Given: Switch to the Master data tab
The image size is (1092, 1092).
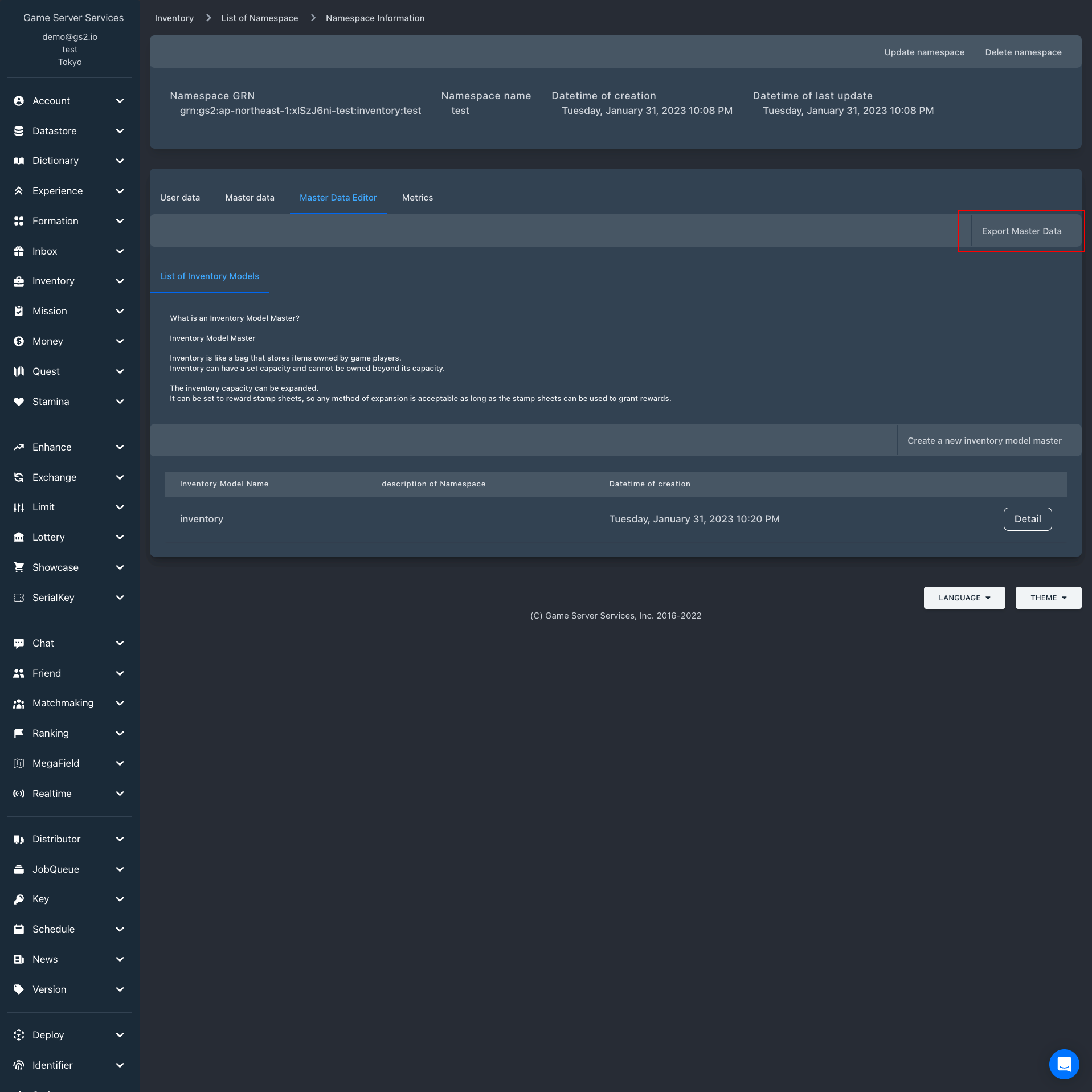Looking at the screenshot, I should [x=250, y=198].
